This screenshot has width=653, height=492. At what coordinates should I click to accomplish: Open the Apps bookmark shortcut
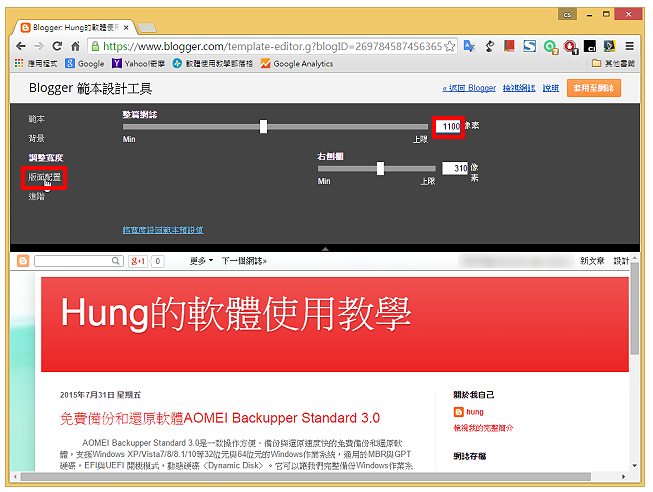click(x=36, y=63)
